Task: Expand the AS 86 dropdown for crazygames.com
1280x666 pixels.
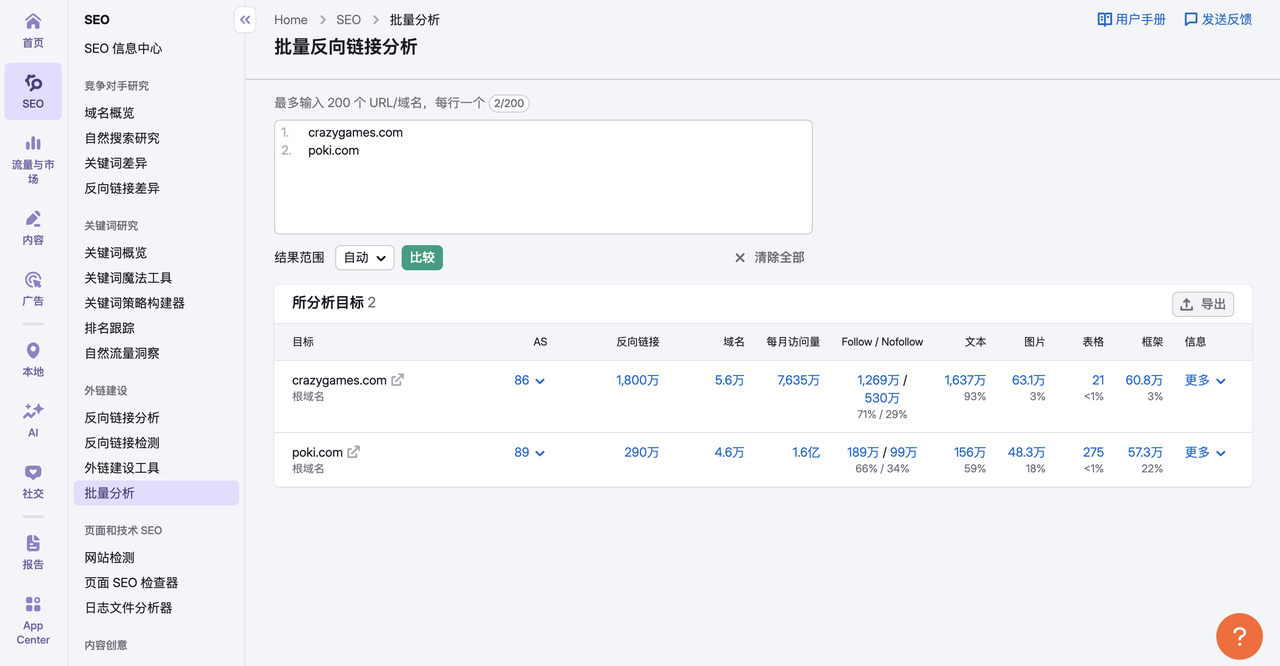Action: [529, 381]
